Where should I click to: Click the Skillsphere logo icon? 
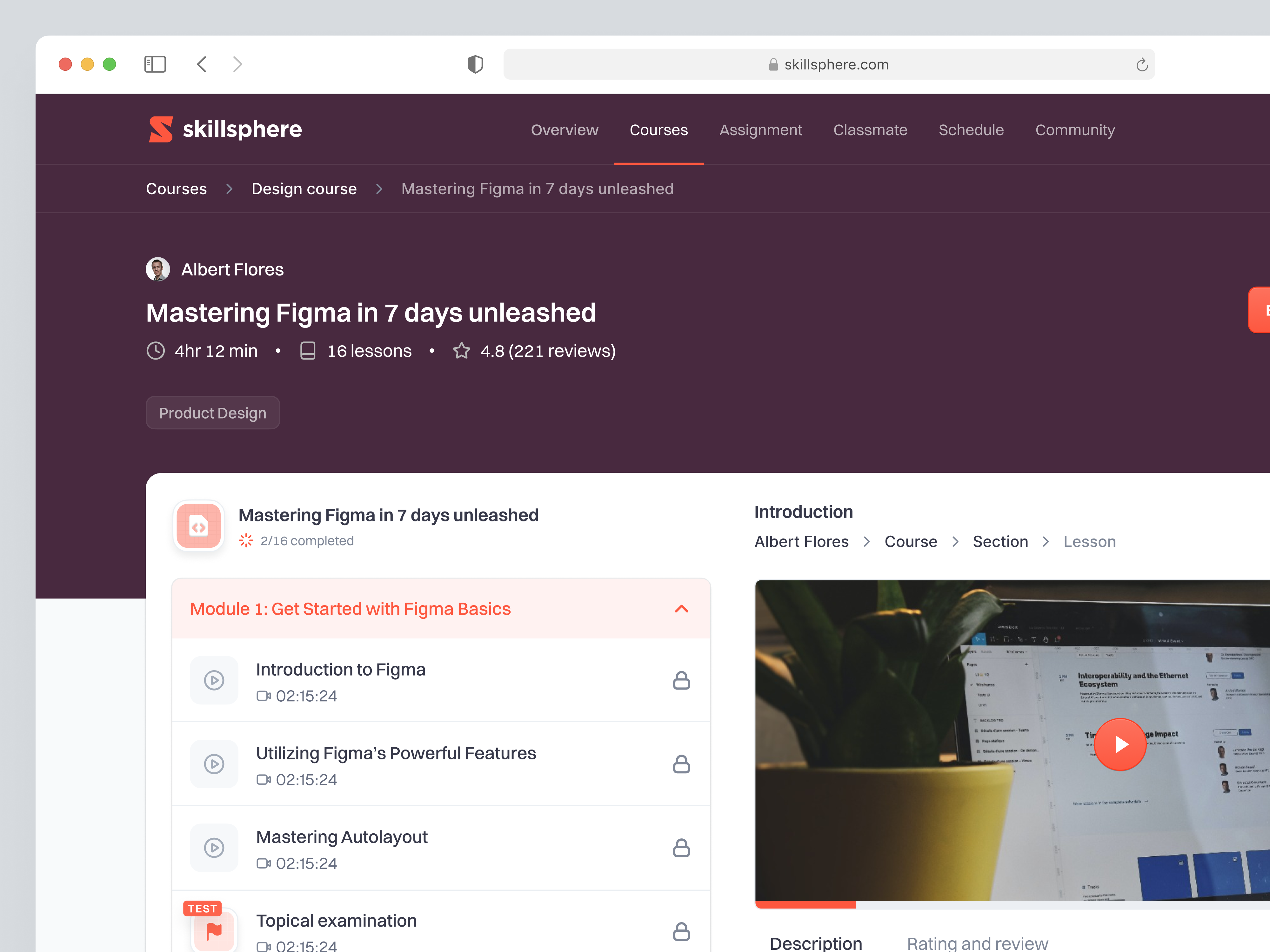pyautogui.click(x=161, y=130)
